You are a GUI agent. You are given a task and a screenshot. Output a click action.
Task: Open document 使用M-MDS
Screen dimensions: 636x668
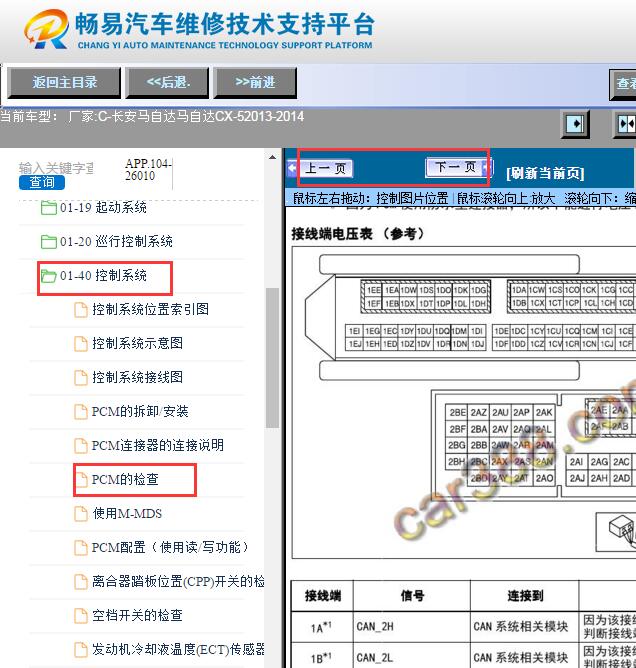point(127,514)
